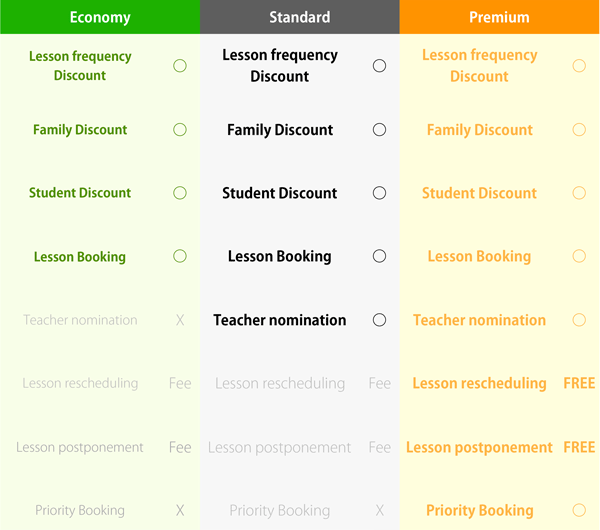Select the Economy plan header

click(100, 17)
